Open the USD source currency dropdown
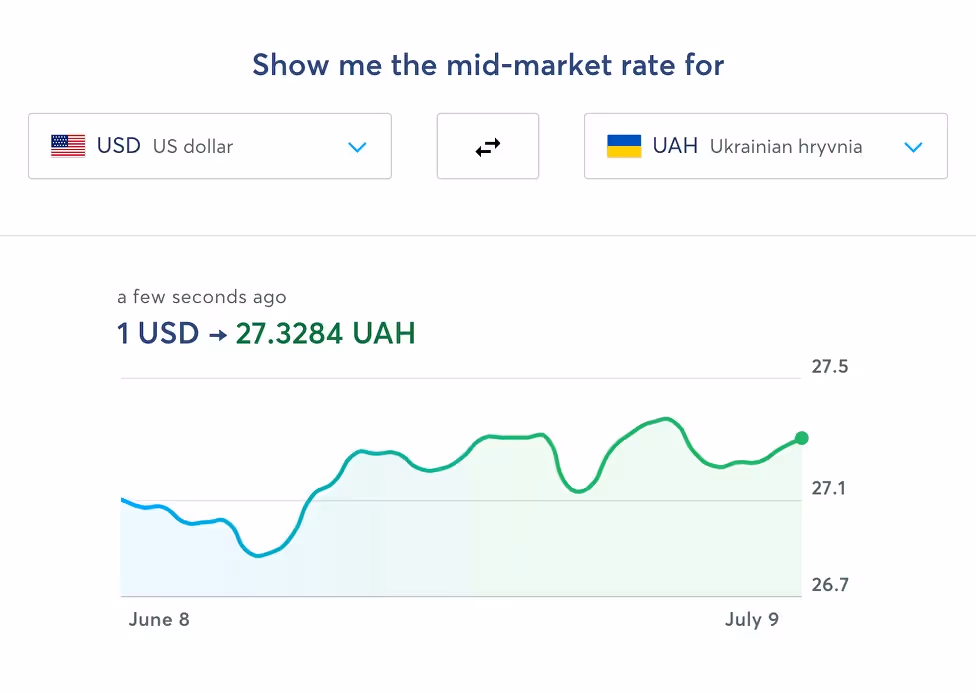Image resolution: width=976 pixels, height=694 pixels. (210, 146)
